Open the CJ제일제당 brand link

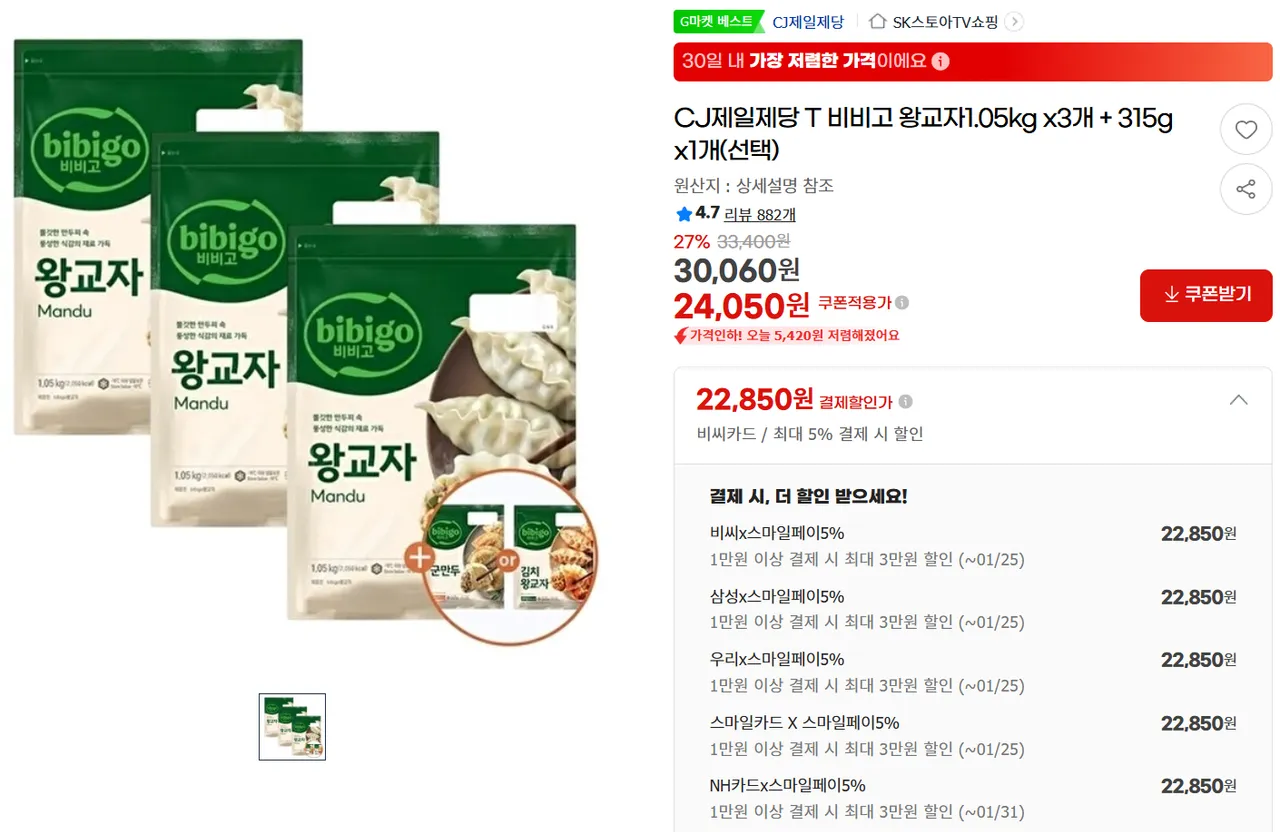(808, 21)
